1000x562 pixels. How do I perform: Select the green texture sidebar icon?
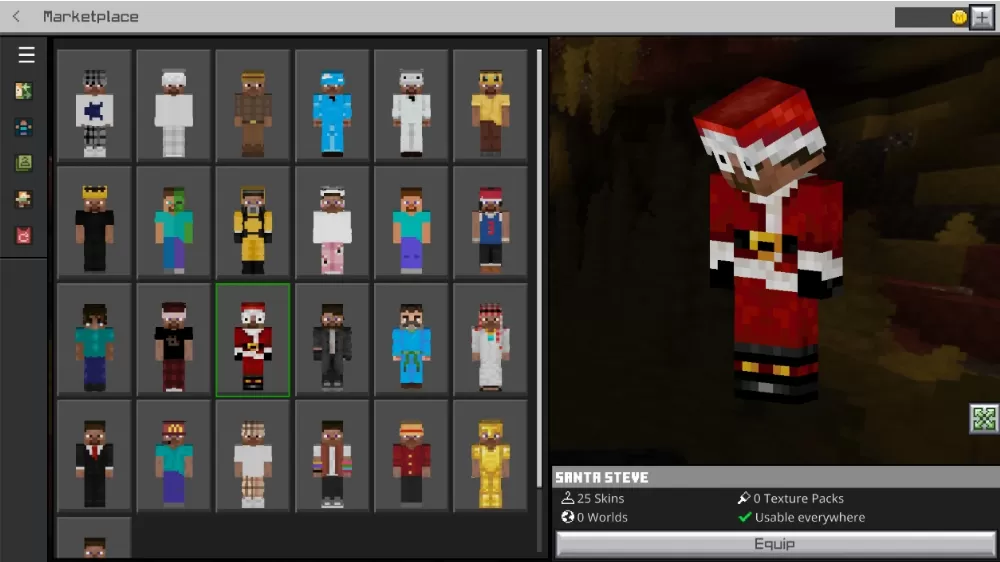[x=24, y=163]
